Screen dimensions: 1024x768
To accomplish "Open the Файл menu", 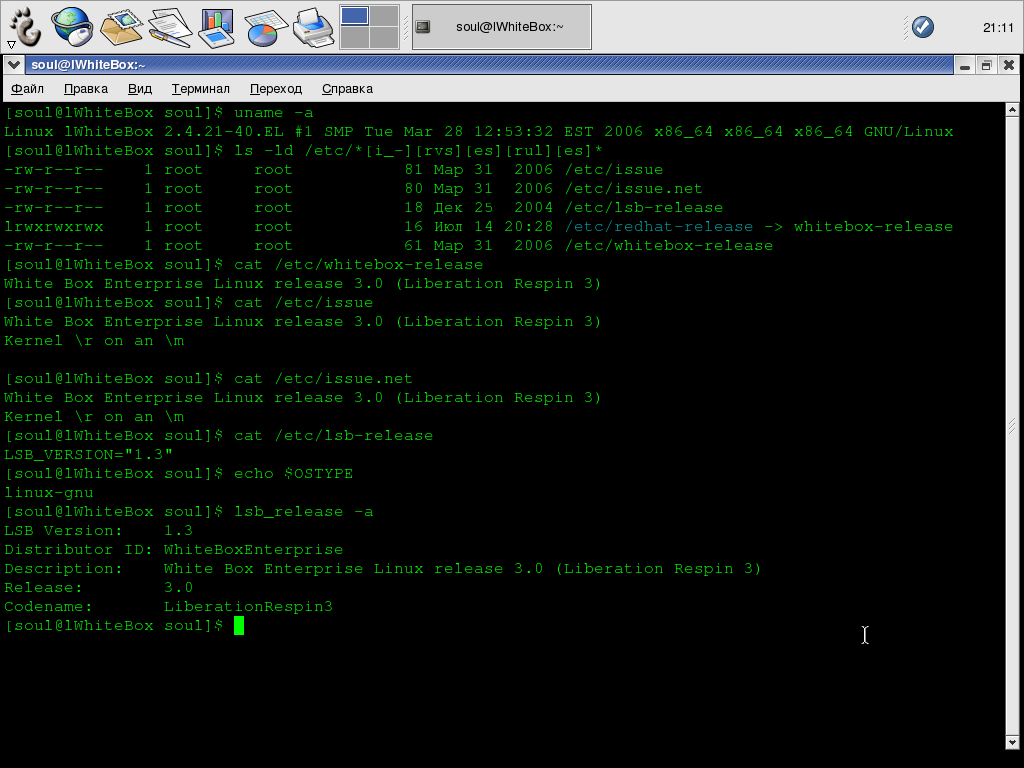I will [x=27, y=89].
